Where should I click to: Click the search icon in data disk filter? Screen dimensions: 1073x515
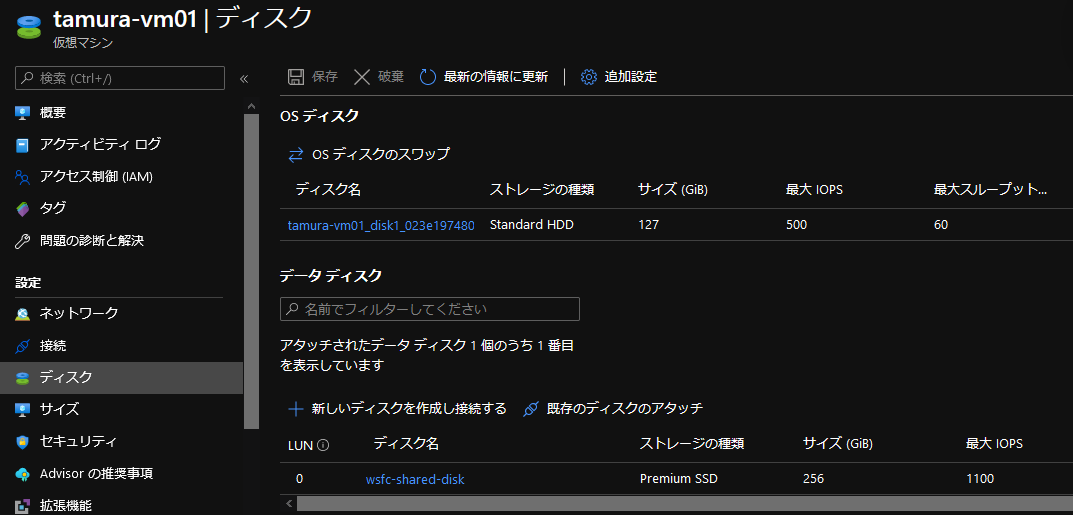point(292,309)
